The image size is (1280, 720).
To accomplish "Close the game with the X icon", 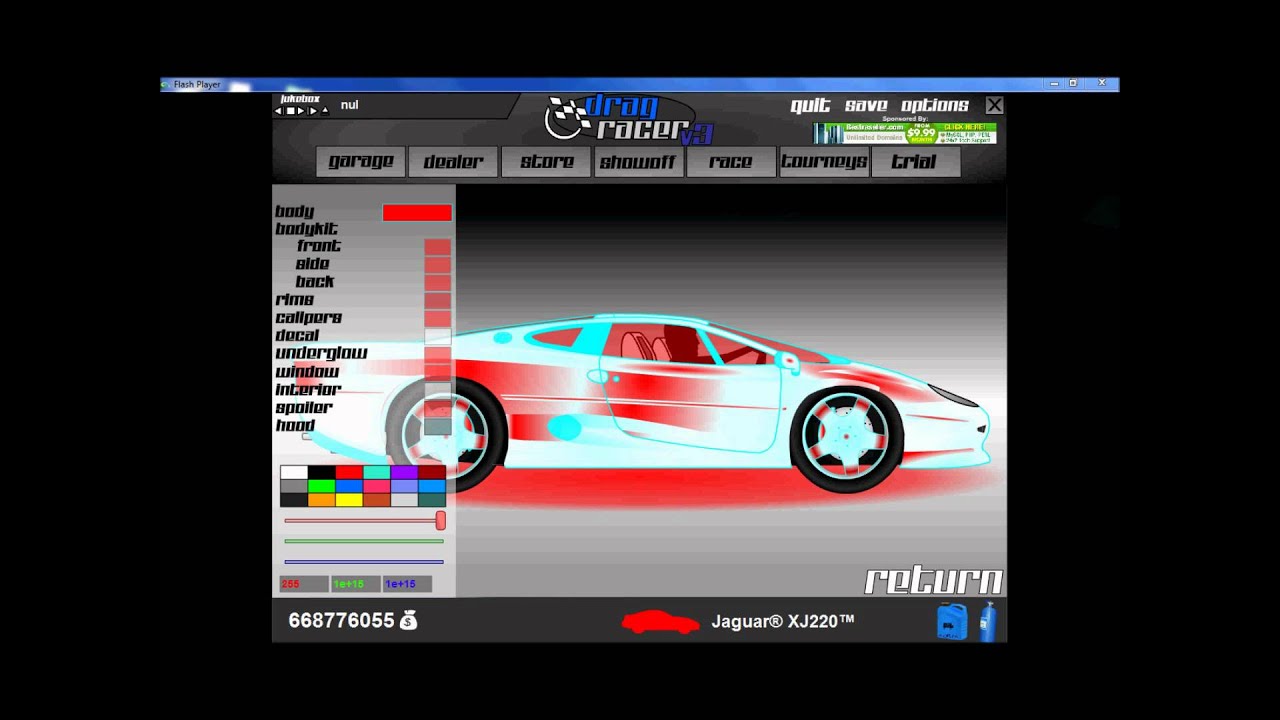I will pyautogui.click(x=994, y=105).
